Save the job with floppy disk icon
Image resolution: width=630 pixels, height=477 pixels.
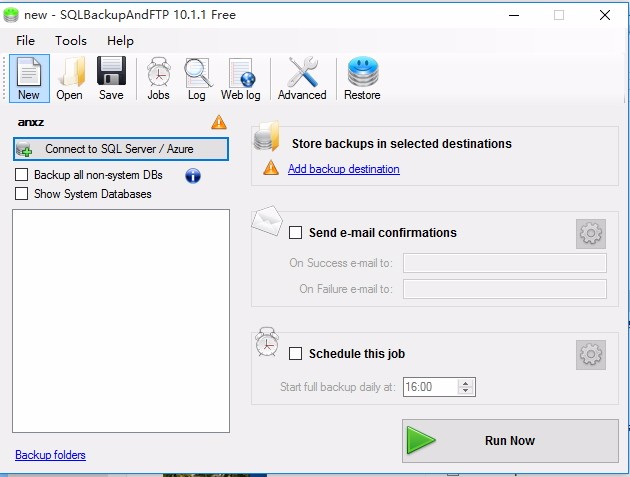point(111,78)
